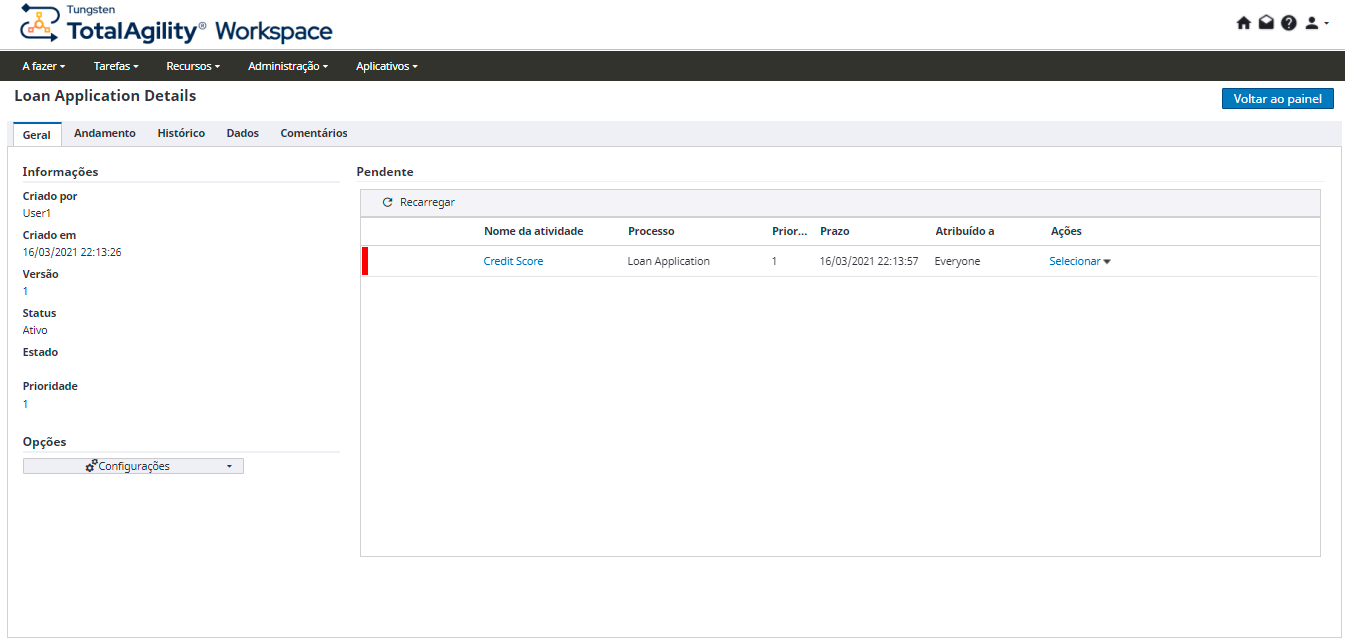
Task: Open the inbox envelope icon
Action: 1266,23
